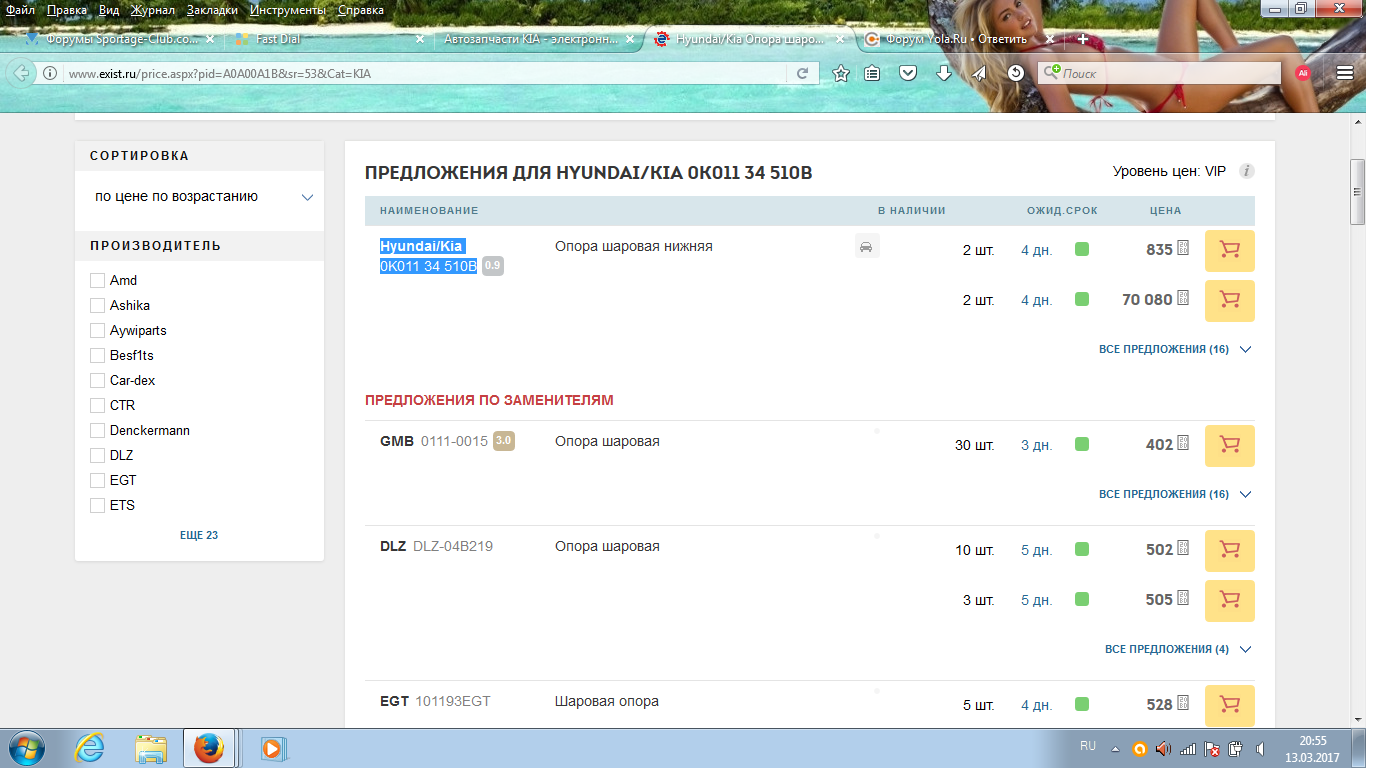Screen dimensions: 1380x776
Task: Add the 835 price Hyundai/Kia part to cart
Action: (x=1229, y=250)
